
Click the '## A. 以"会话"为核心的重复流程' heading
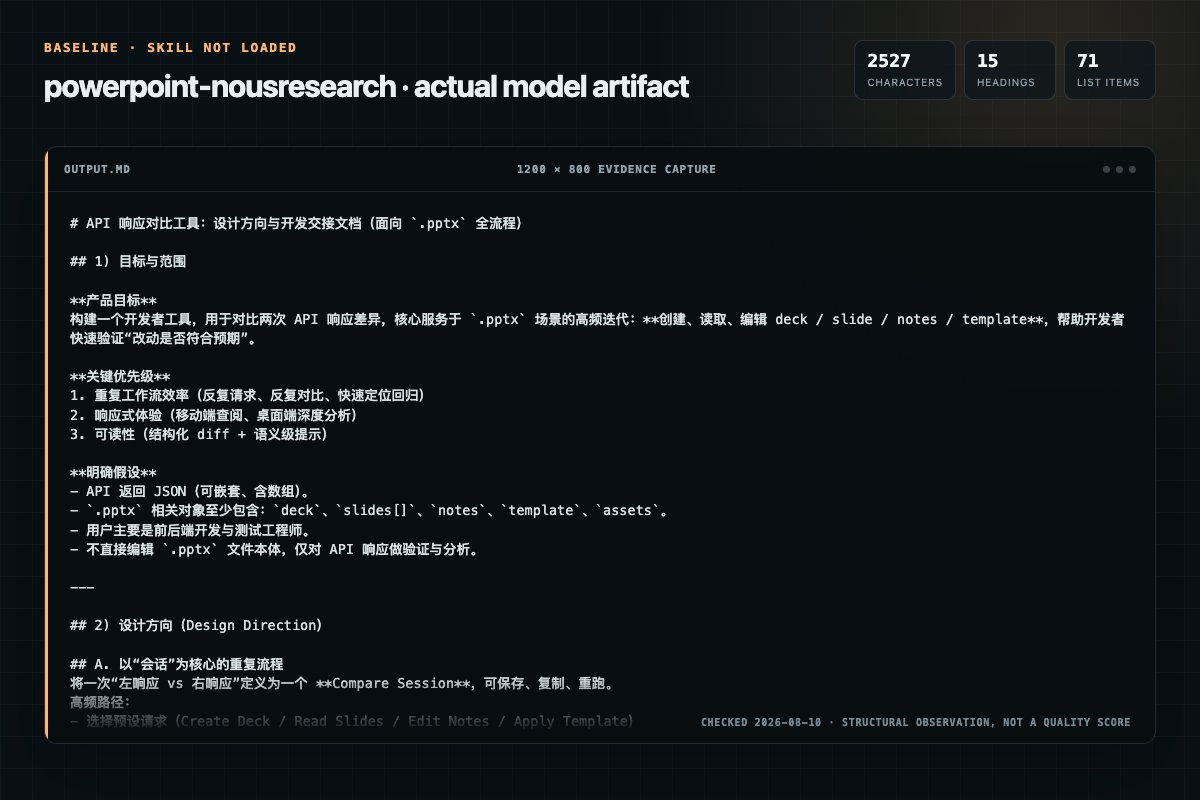pos(177,664)
